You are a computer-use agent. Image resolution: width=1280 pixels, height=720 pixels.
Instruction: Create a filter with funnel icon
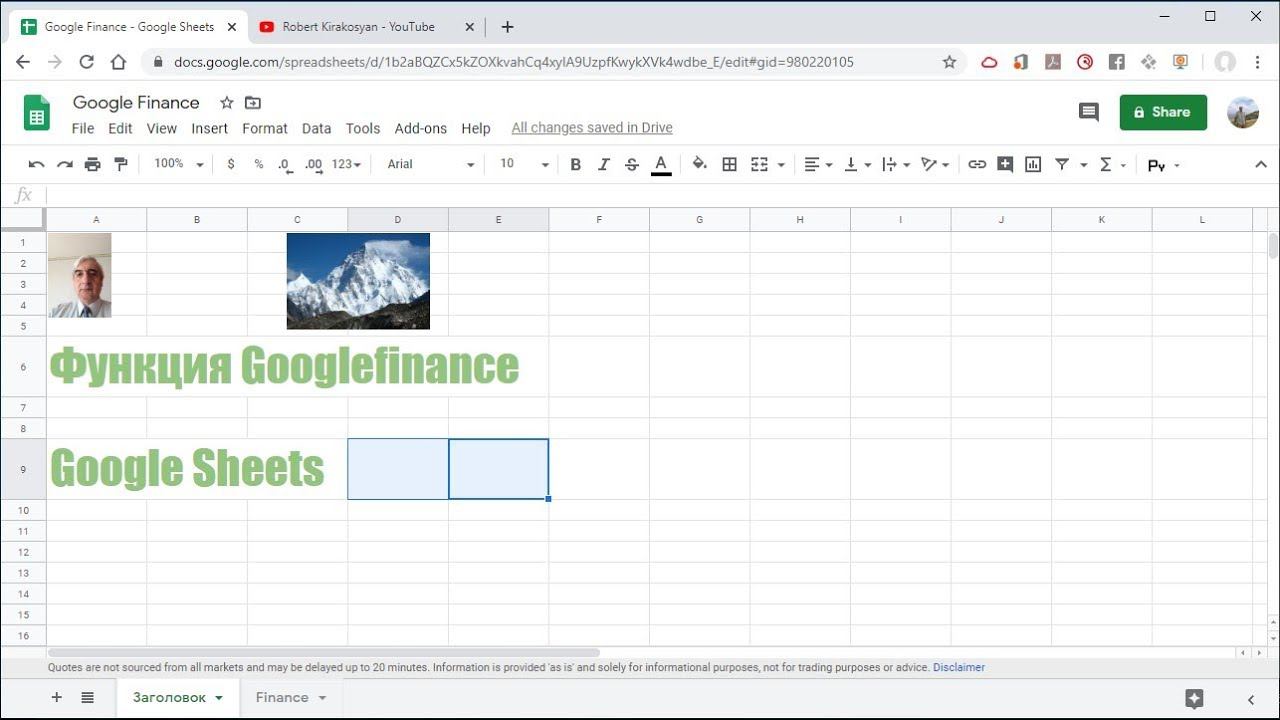point(1062,165)
